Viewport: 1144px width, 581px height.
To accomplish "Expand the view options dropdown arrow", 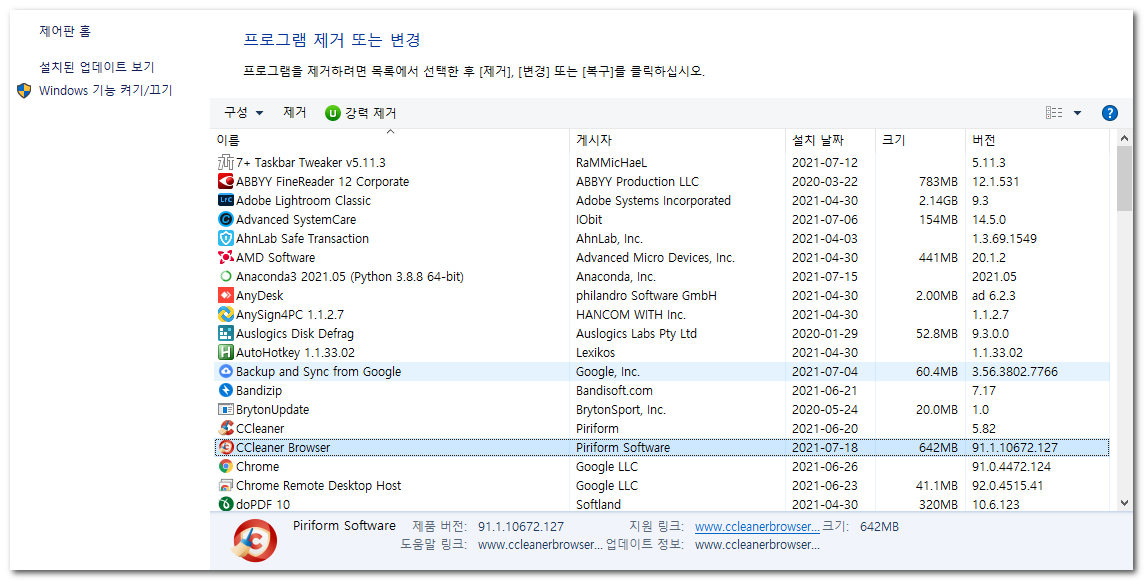I will pyautogui.click(x=1077, y=113).
